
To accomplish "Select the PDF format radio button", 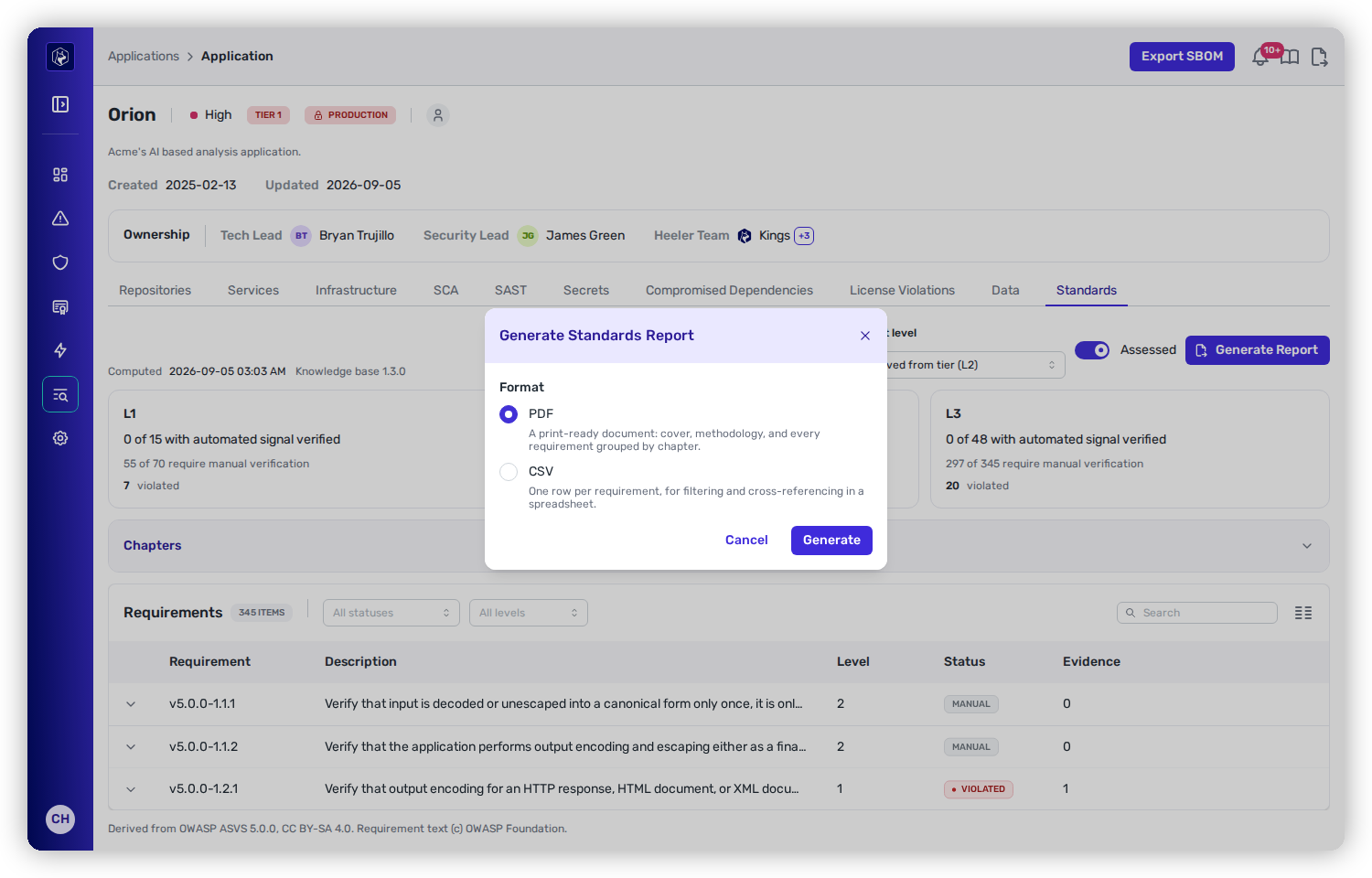I will [x=509, y=414].
